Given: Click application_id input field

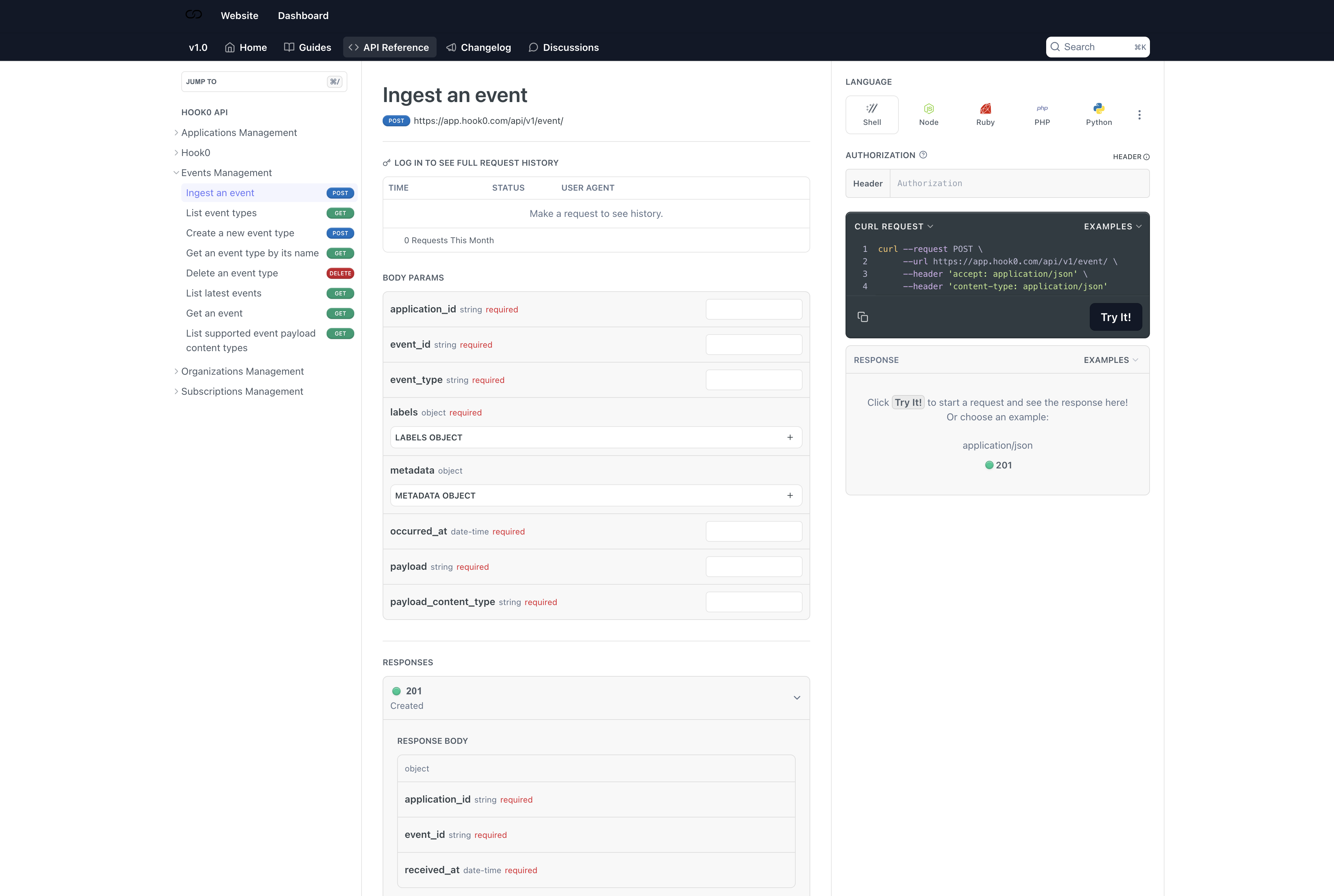Looking at the screenshot, I should (x=753, y=310).
